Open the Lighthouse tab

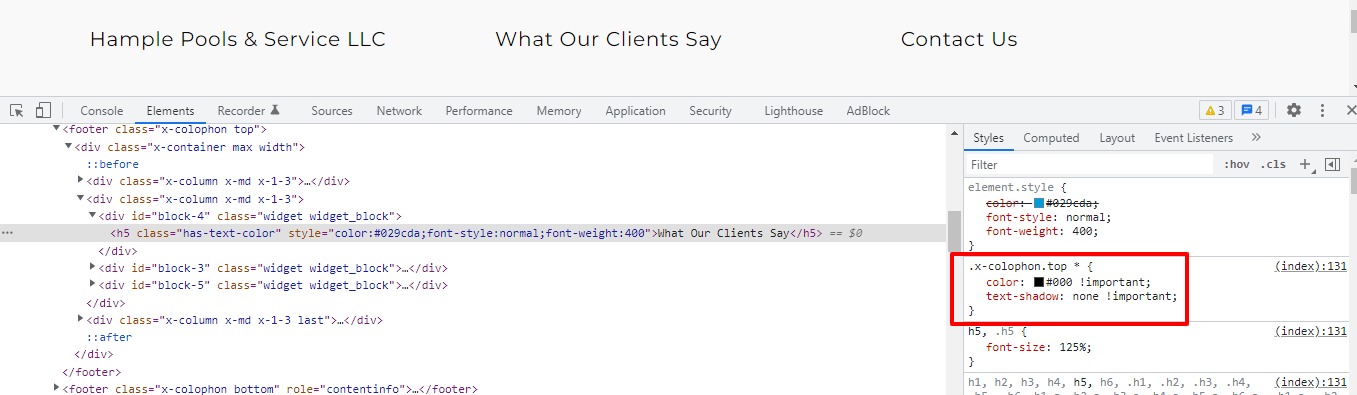tap(793, 111)
